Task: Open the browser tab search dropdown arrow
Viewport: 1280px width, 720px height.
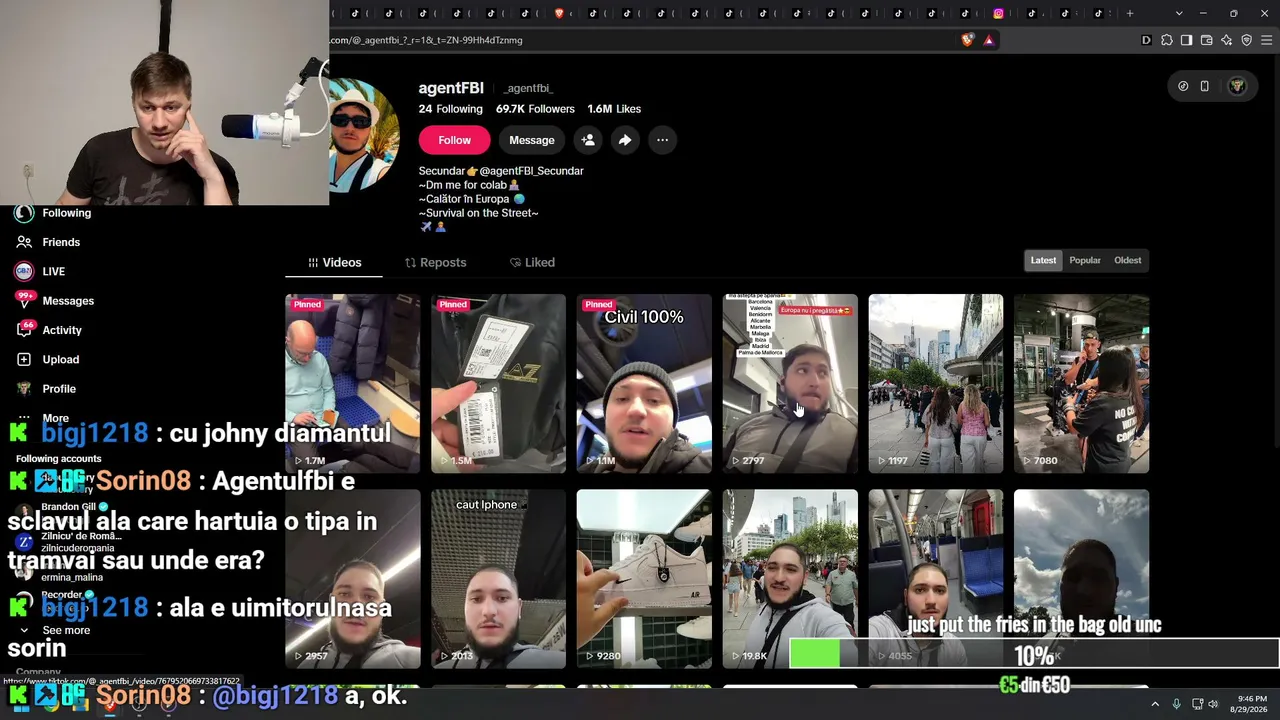Action: [x=1179, y=13]
